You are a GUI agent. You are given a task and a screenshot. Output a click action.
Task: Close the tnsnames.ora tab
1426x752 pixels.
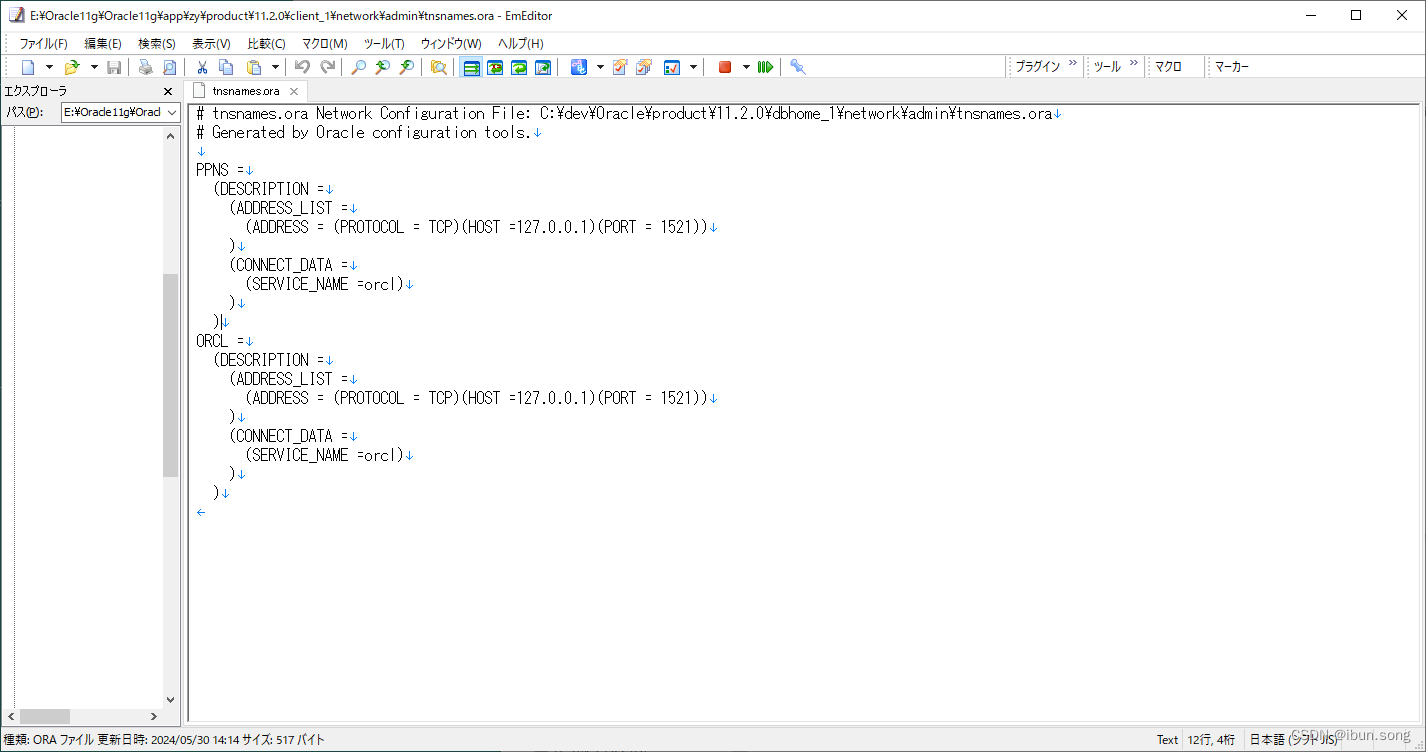pyautogui.click(x=293, y=91)
